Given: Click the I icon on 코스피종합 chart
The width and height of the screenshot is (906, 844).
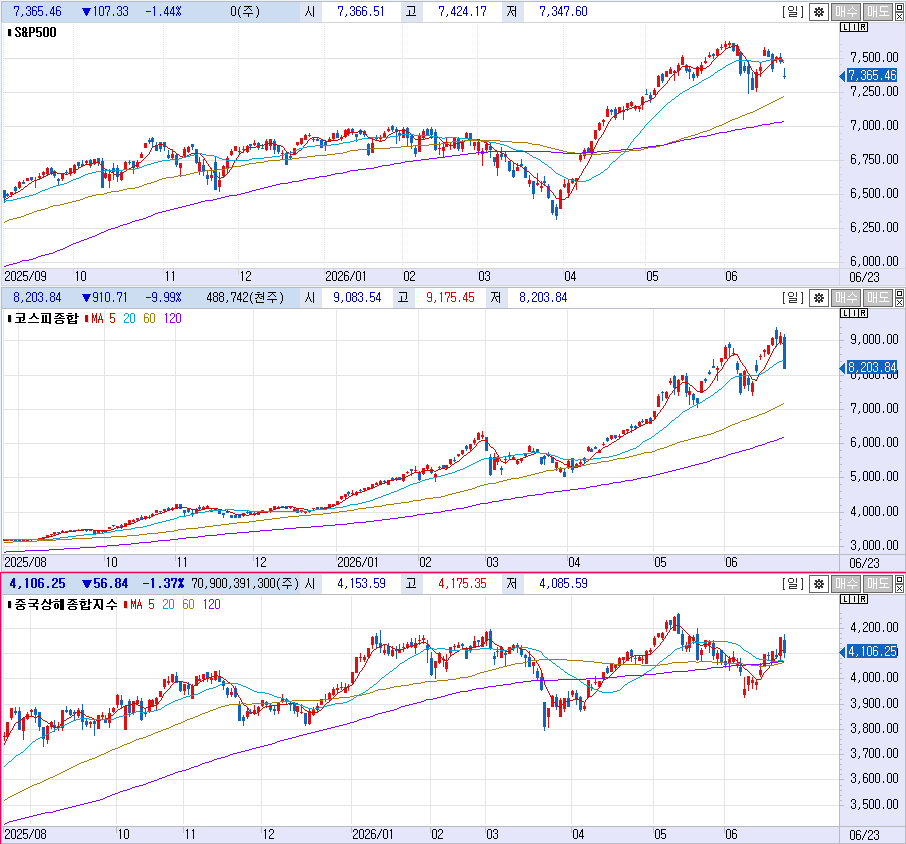Looking at the screenshot, I should (854, 313).
